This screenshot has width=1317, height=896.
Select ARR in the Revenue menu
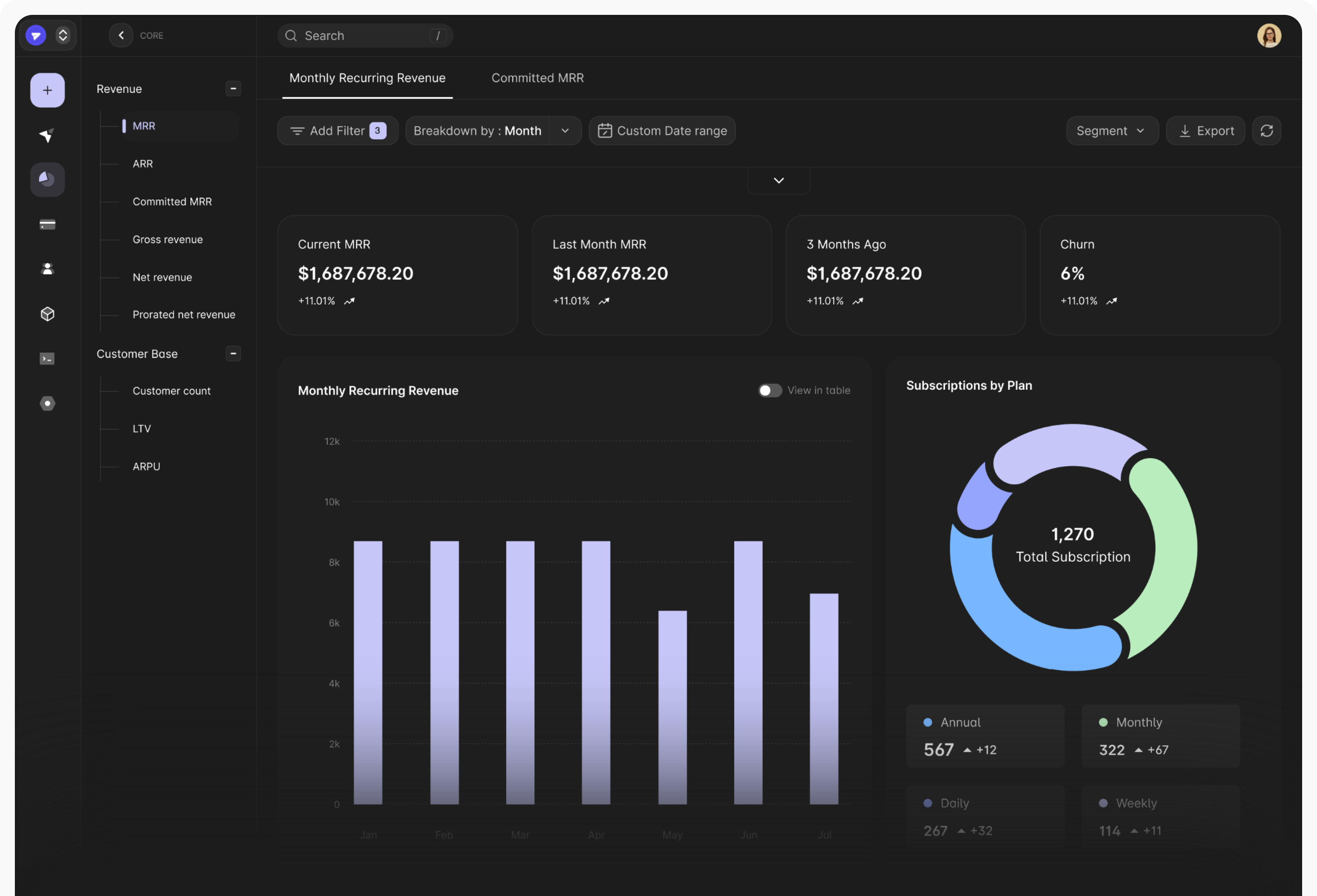[x=143, y=164]
